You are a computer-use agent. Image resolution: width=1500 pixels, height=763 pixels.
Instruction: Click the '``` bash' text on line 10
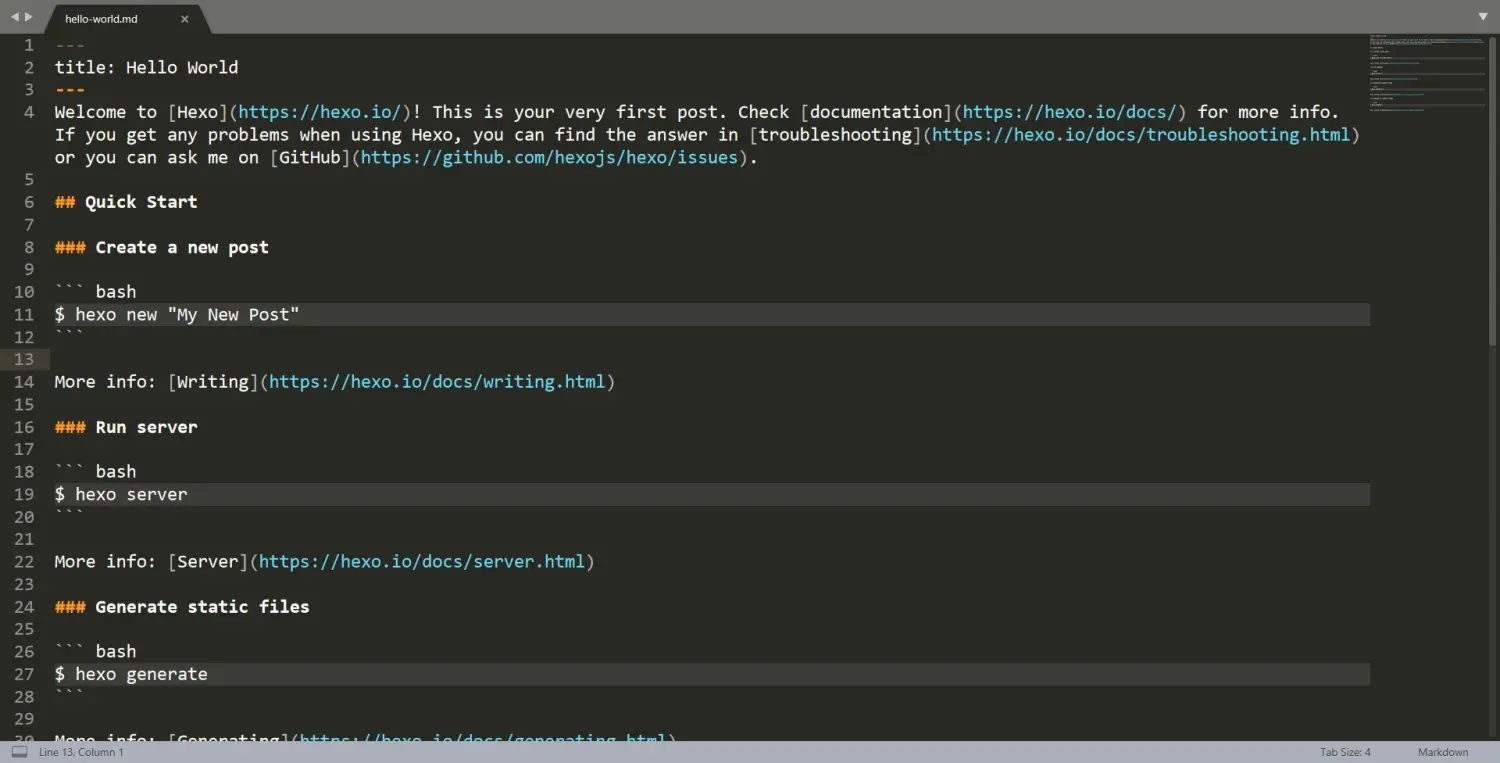[96, 292]
